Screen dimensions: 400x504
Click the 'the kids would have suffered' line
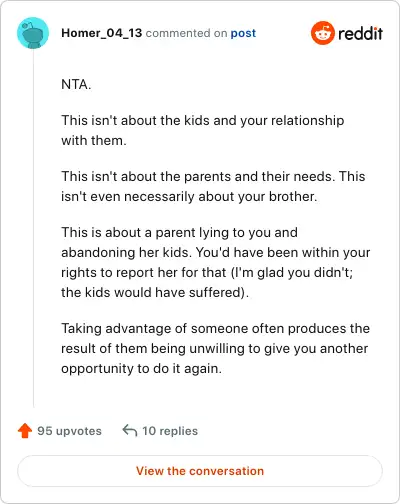click(x=155, y=292)
